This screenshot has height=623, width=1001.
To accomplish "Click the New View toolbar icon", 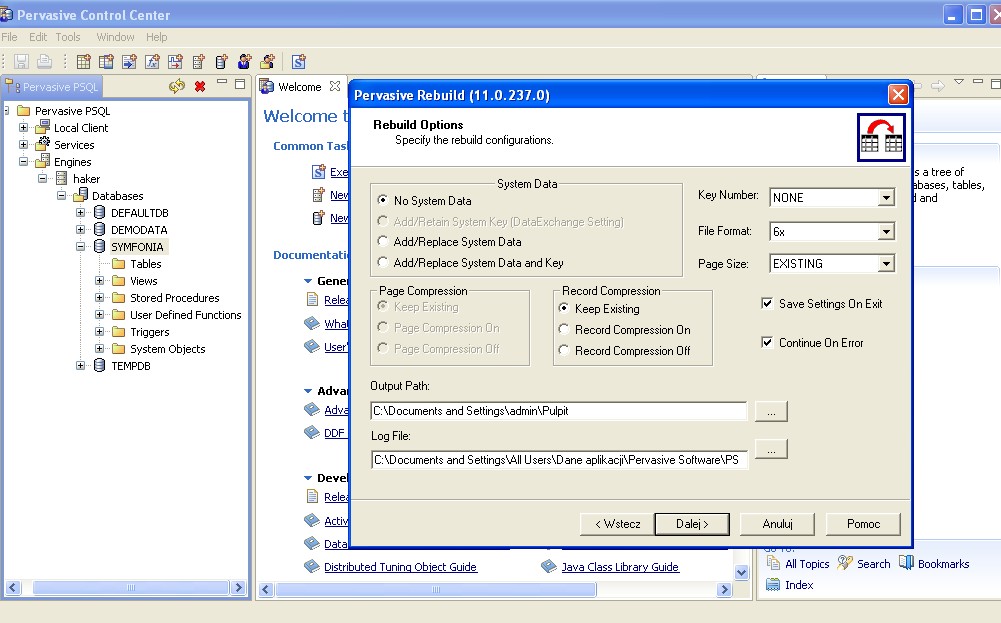I will pos(106,61).
